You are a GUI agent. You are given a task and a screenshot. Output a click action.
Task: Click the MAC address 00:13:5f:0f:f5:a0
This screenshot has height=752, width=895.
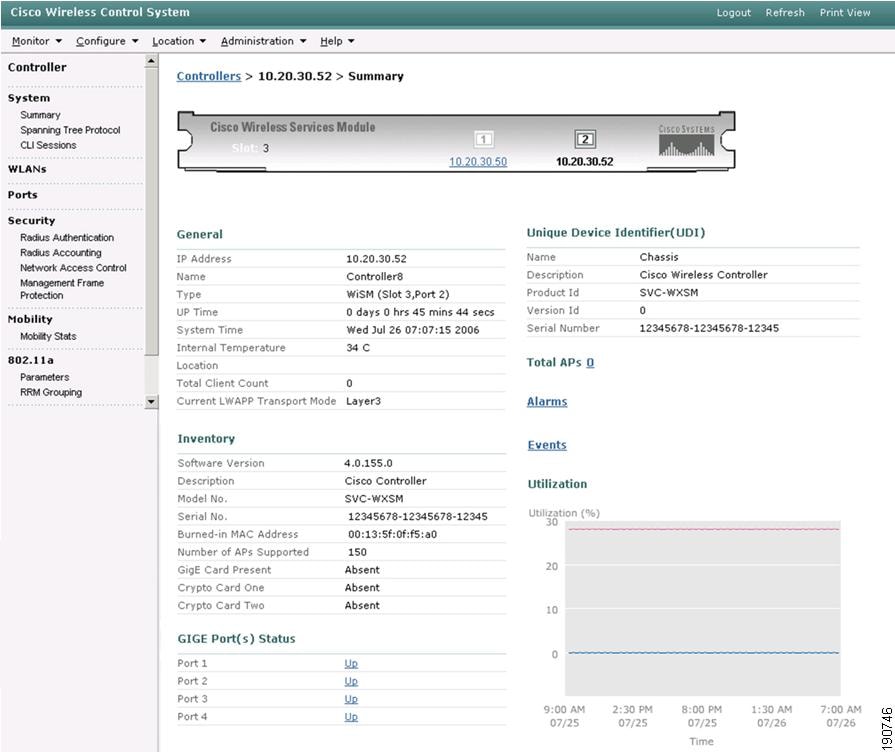(x=392, y=534)
